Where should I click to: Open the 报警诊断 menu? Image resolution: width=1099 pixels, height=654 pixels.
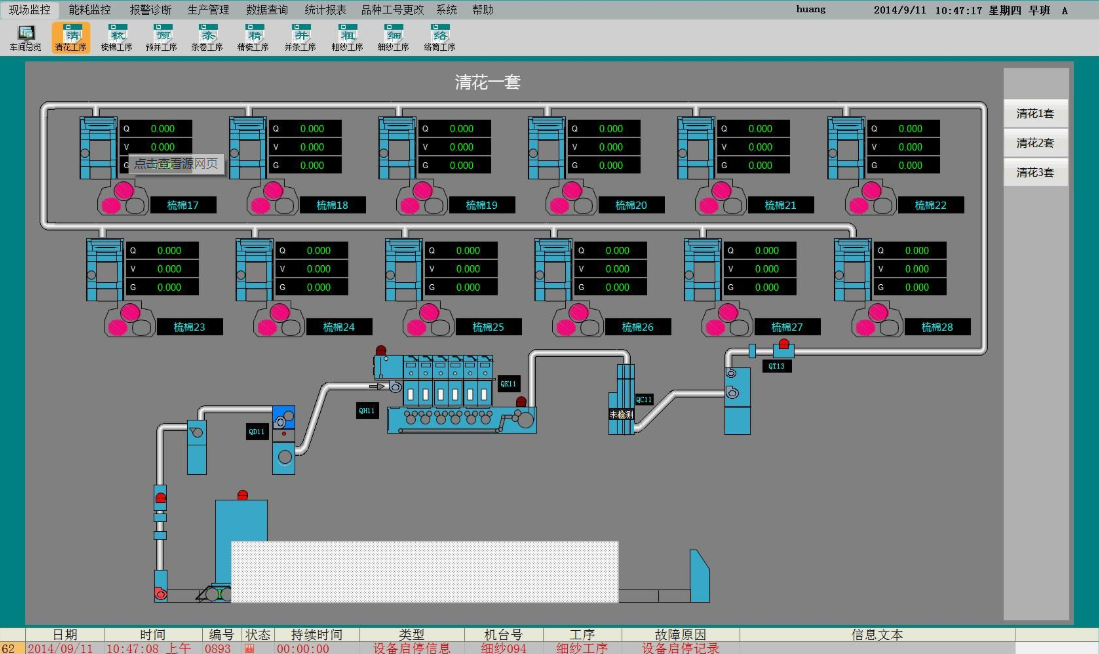(x=150, y=9)
